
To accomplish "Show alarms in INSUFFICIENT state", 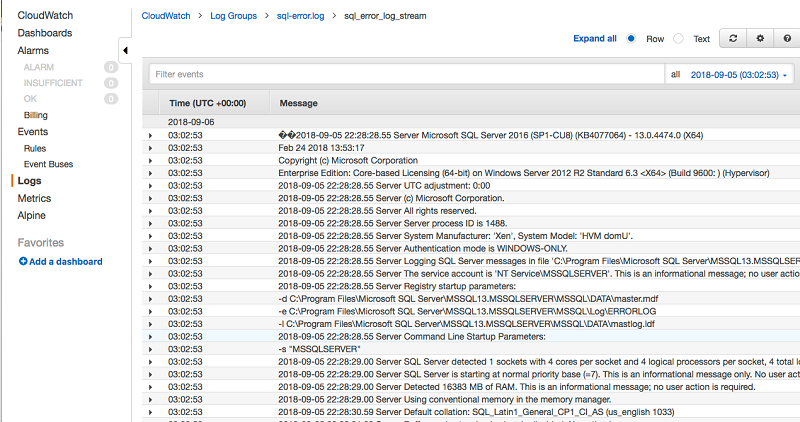I will [x=53, y=83].
